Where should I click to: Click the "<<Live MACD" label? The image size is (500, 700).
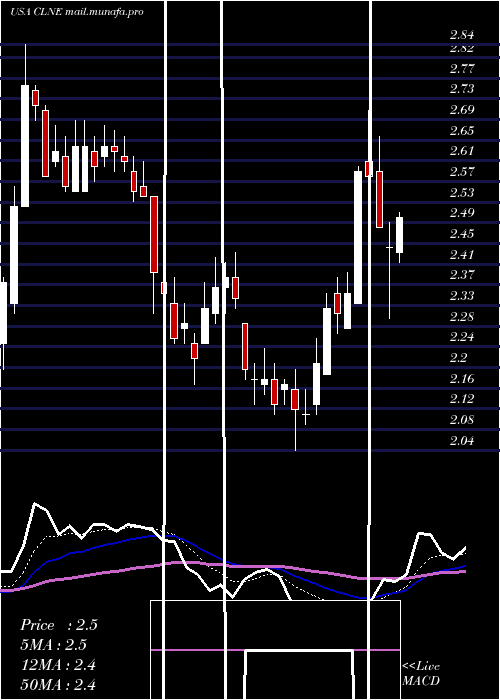click(x=421, y=673)
